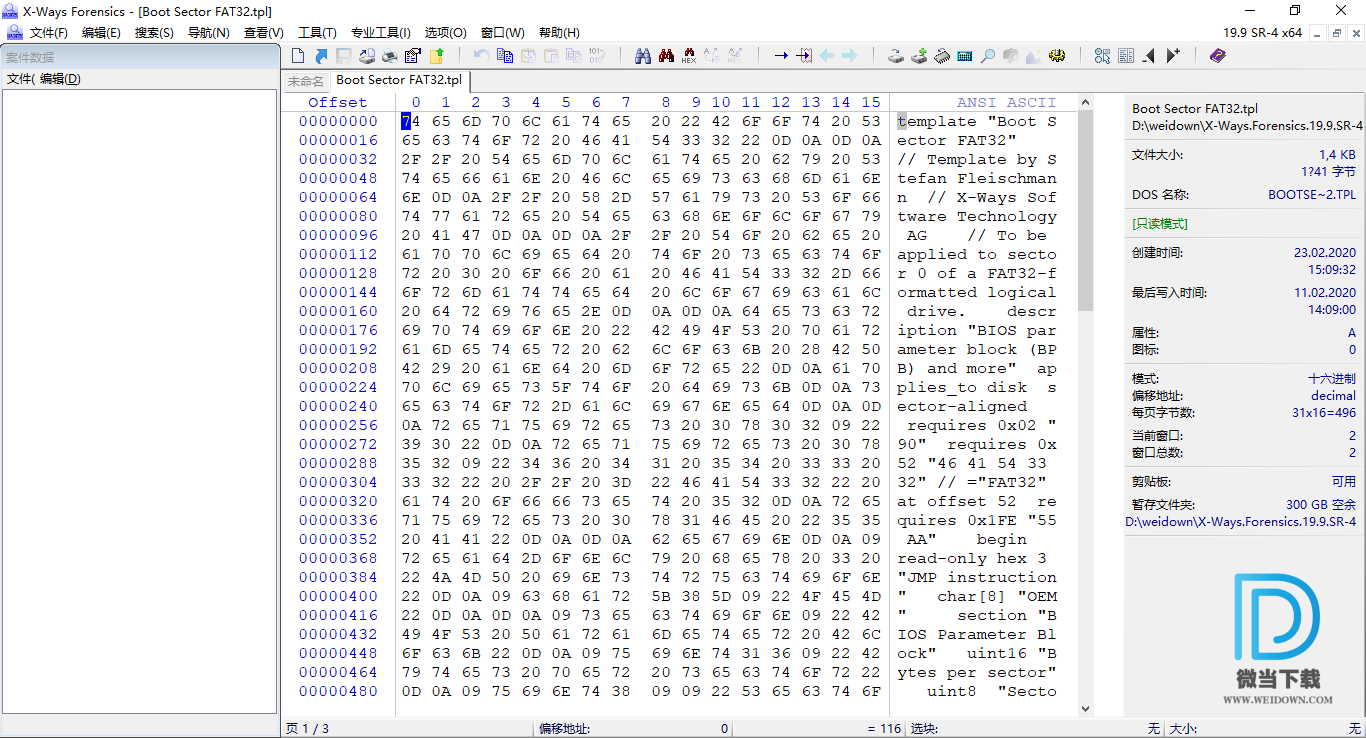Switch to the 未命名 tab

(305, 81)
